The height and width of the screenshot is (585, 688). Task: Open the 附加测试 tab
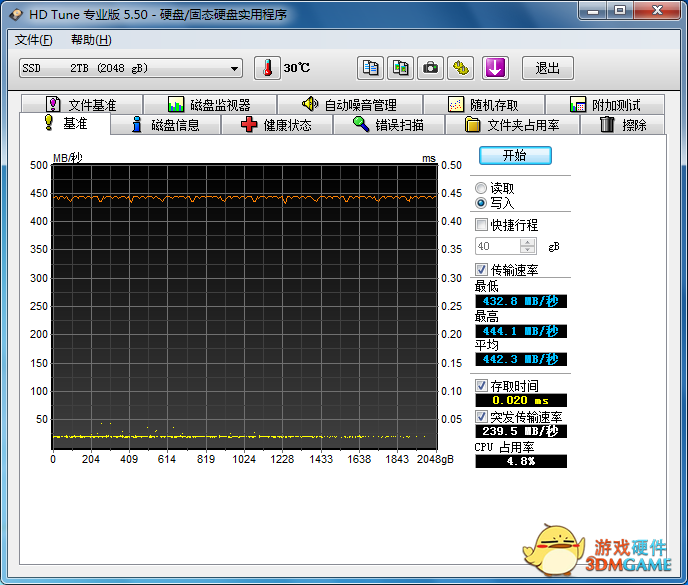tap(605, 104)
